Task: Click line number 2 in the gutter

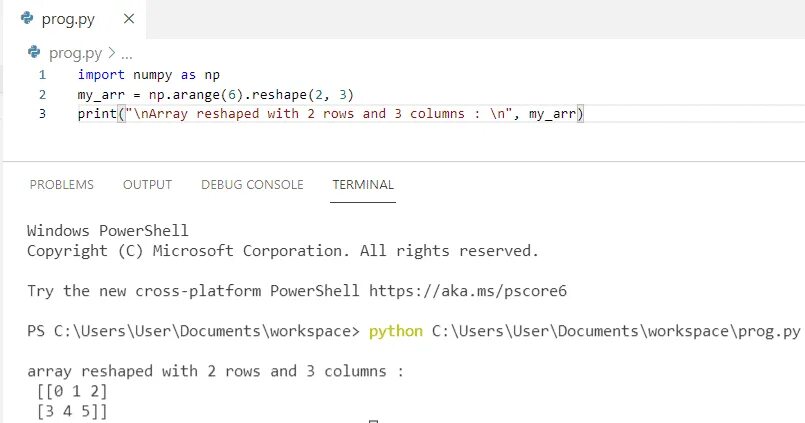Action: (x=42, y=94)
